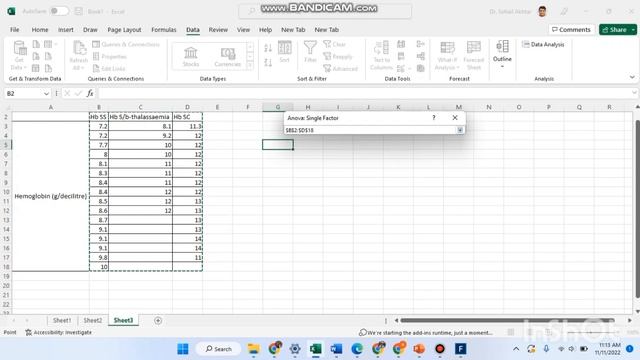This screenshot has height=360, width=640.
Task: Click the Anova dialog help button
Action: click(x=434, y=118)
